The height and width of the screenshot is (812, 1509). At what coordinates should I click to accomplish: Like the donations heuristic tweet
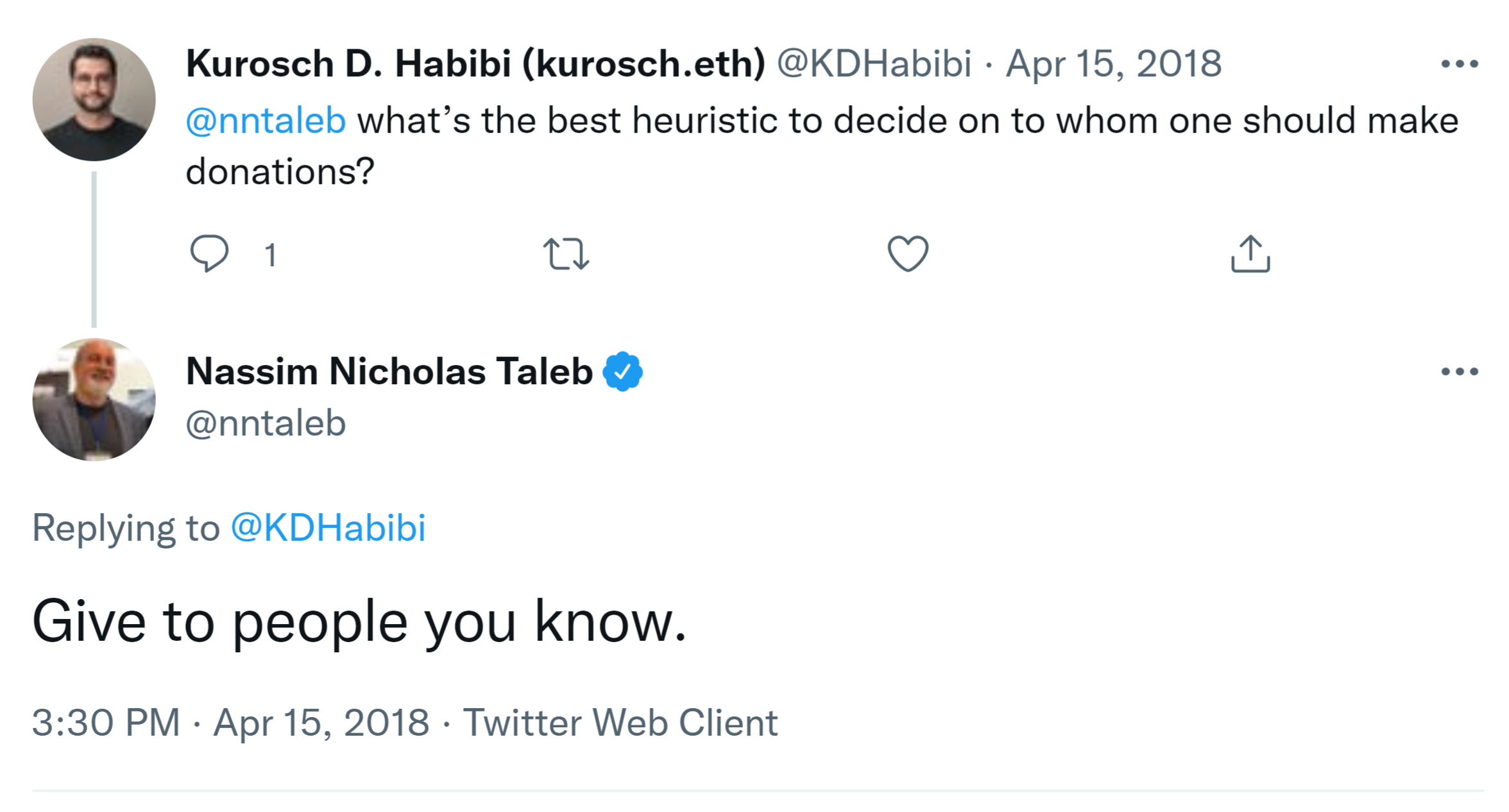[x=908, y=254]
